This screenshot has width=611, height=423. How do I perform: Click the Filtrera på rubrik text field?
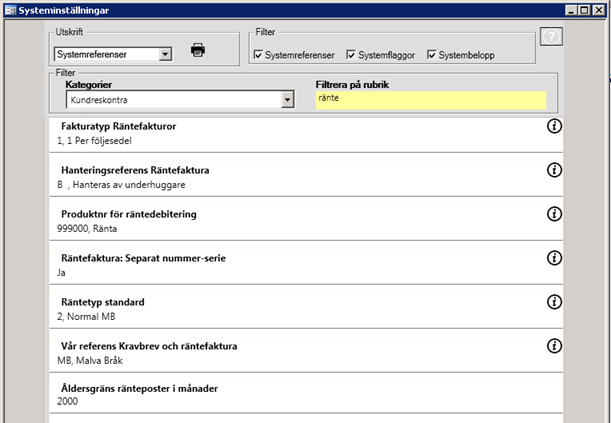(x=430, y=100)
